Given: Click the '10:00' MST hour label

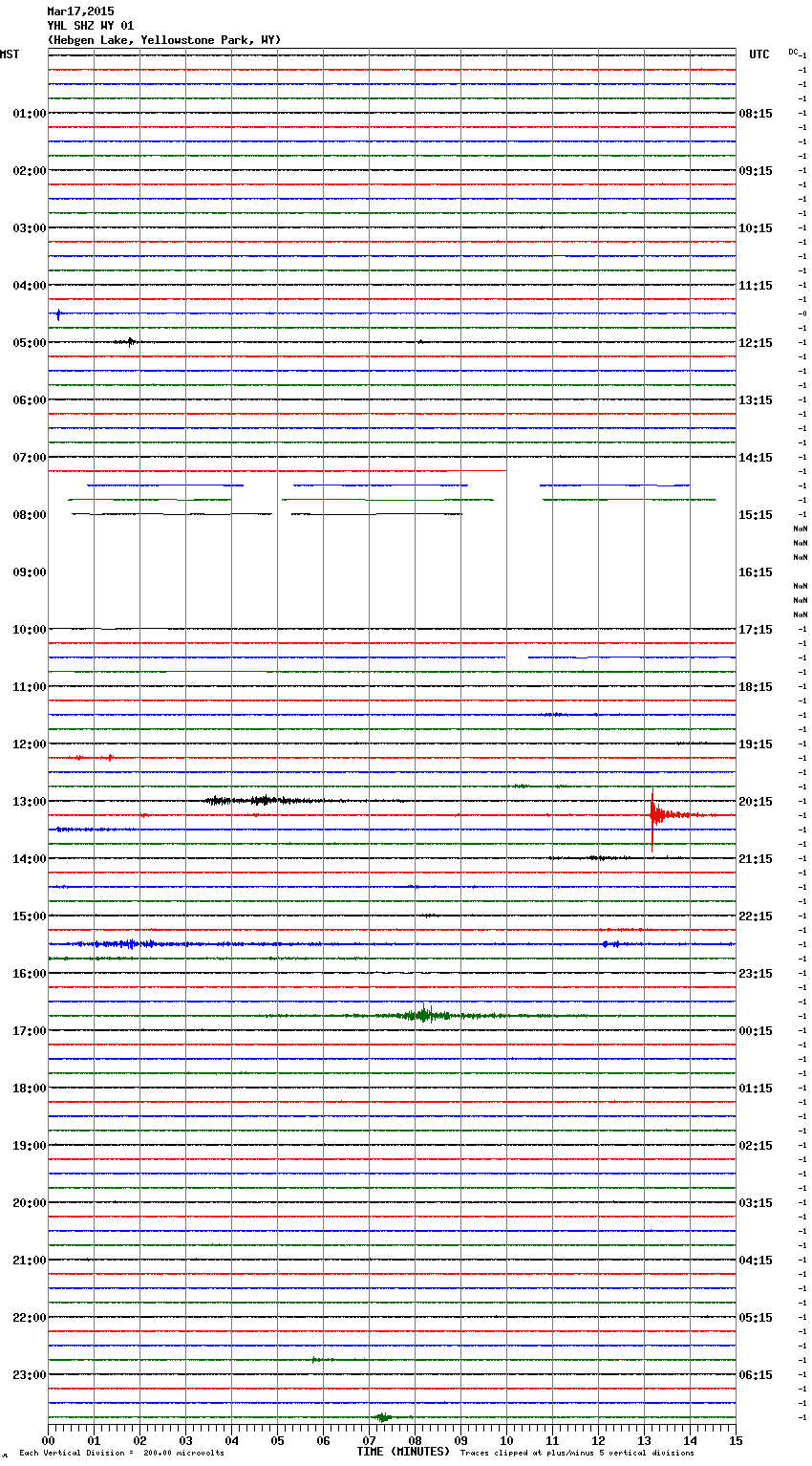Looking at the screenshot, I should [29, 630].
